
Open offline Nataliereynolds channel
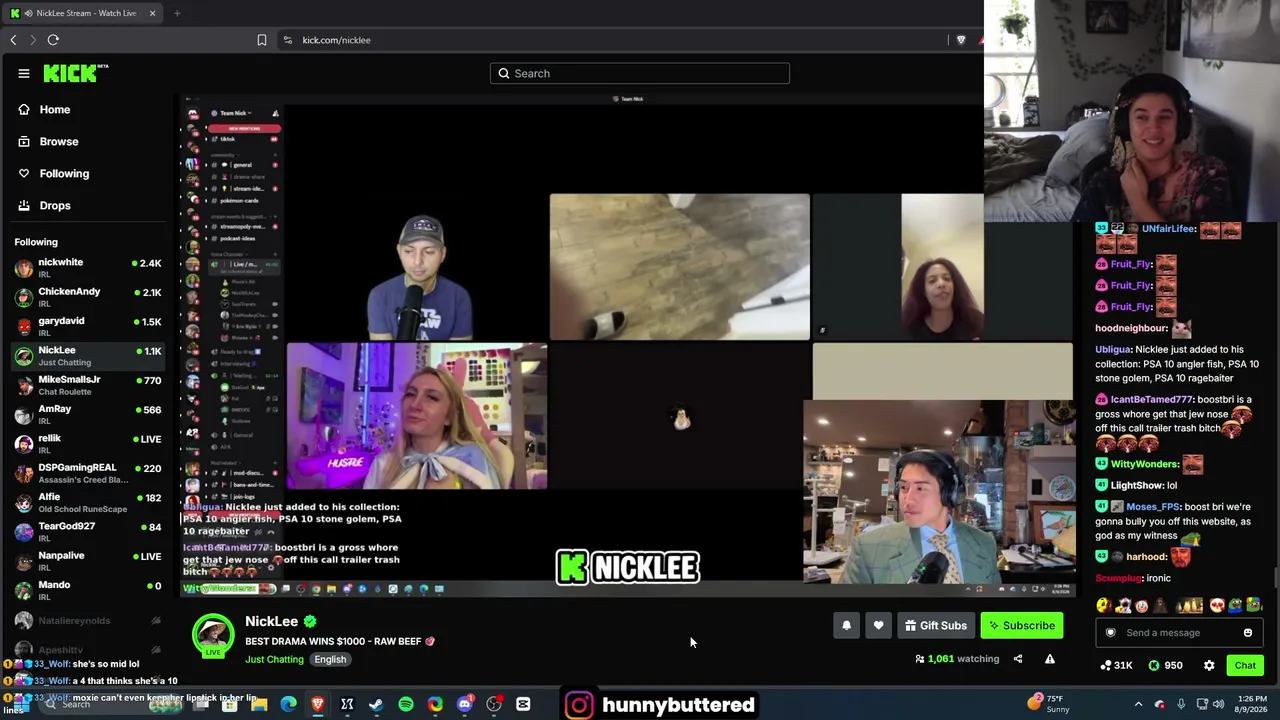pos(88,621)
